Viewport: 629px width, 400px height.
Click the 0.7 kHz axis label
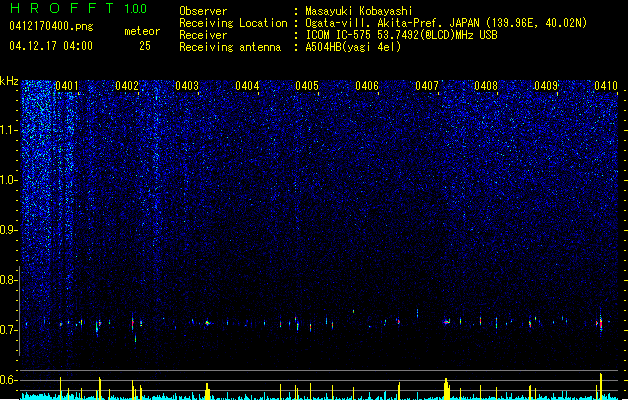[8, 330]
